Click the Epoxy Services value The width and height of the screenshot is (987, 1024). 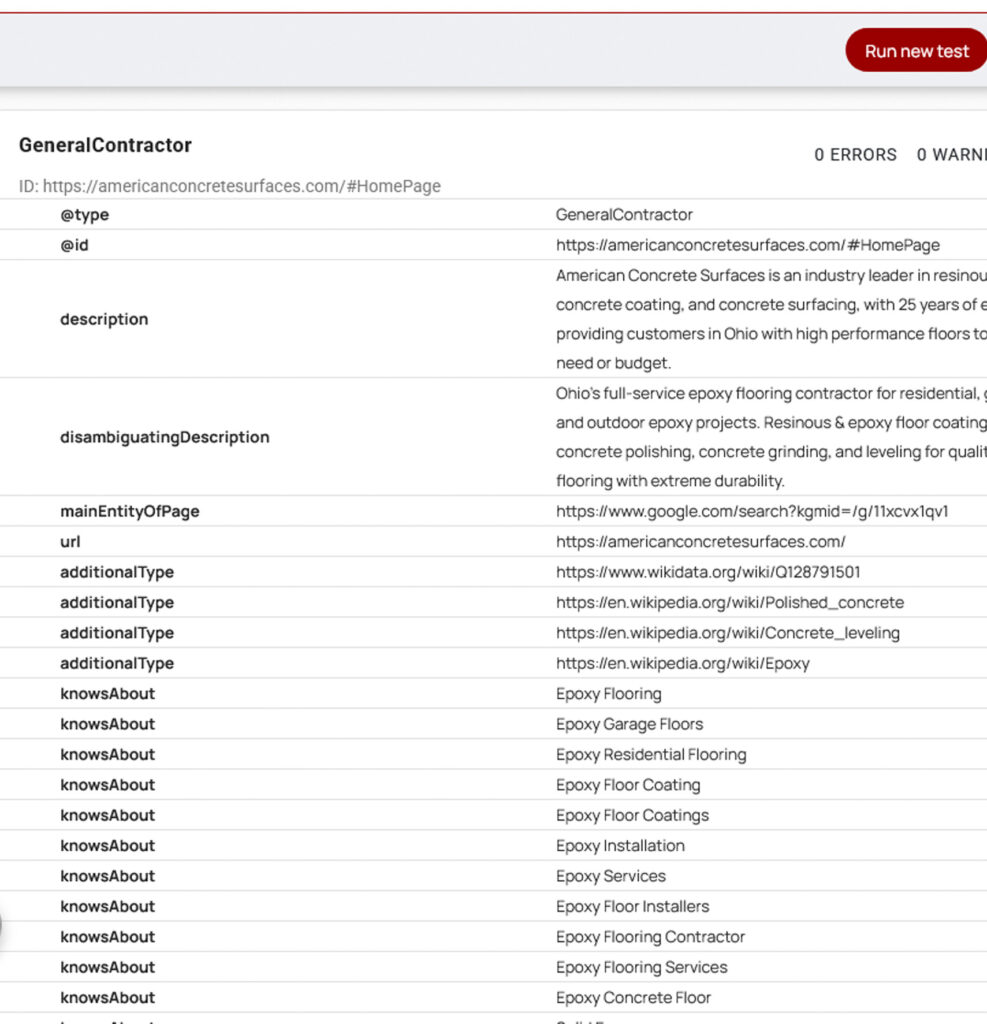(611, 876)
